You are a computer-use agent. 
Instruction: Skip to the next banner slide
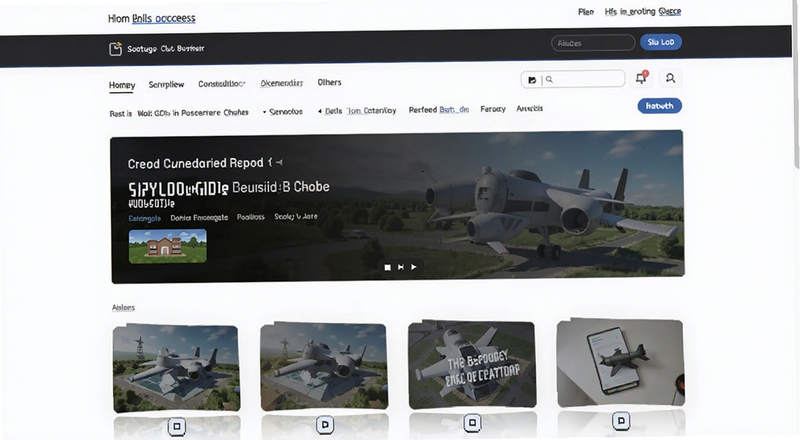click(x=401, y=267)
